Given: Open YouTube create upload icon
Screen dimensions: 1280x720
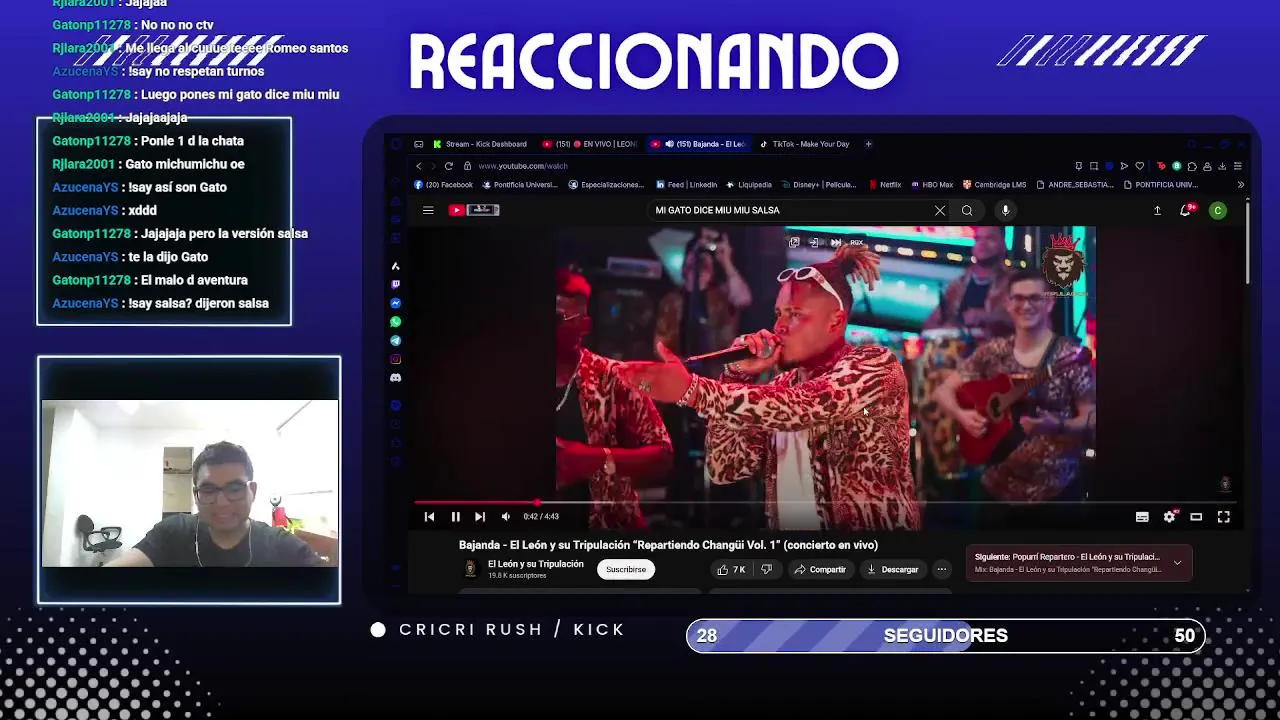Looking at the screenshot, I should tap(1157, 210).
